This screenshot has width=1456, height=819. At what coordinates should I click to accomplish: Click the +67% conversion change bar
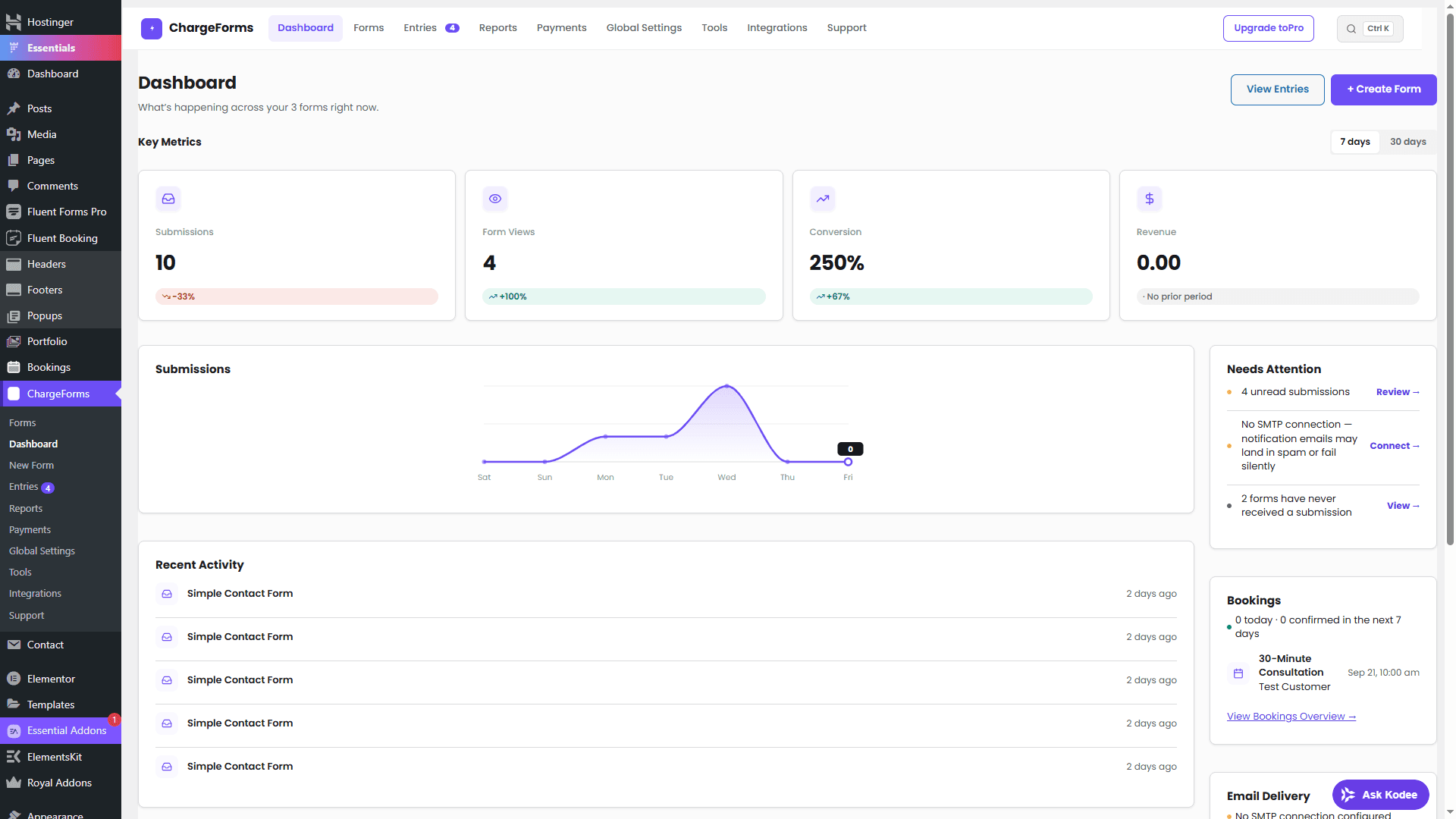[x=951, y=297]
